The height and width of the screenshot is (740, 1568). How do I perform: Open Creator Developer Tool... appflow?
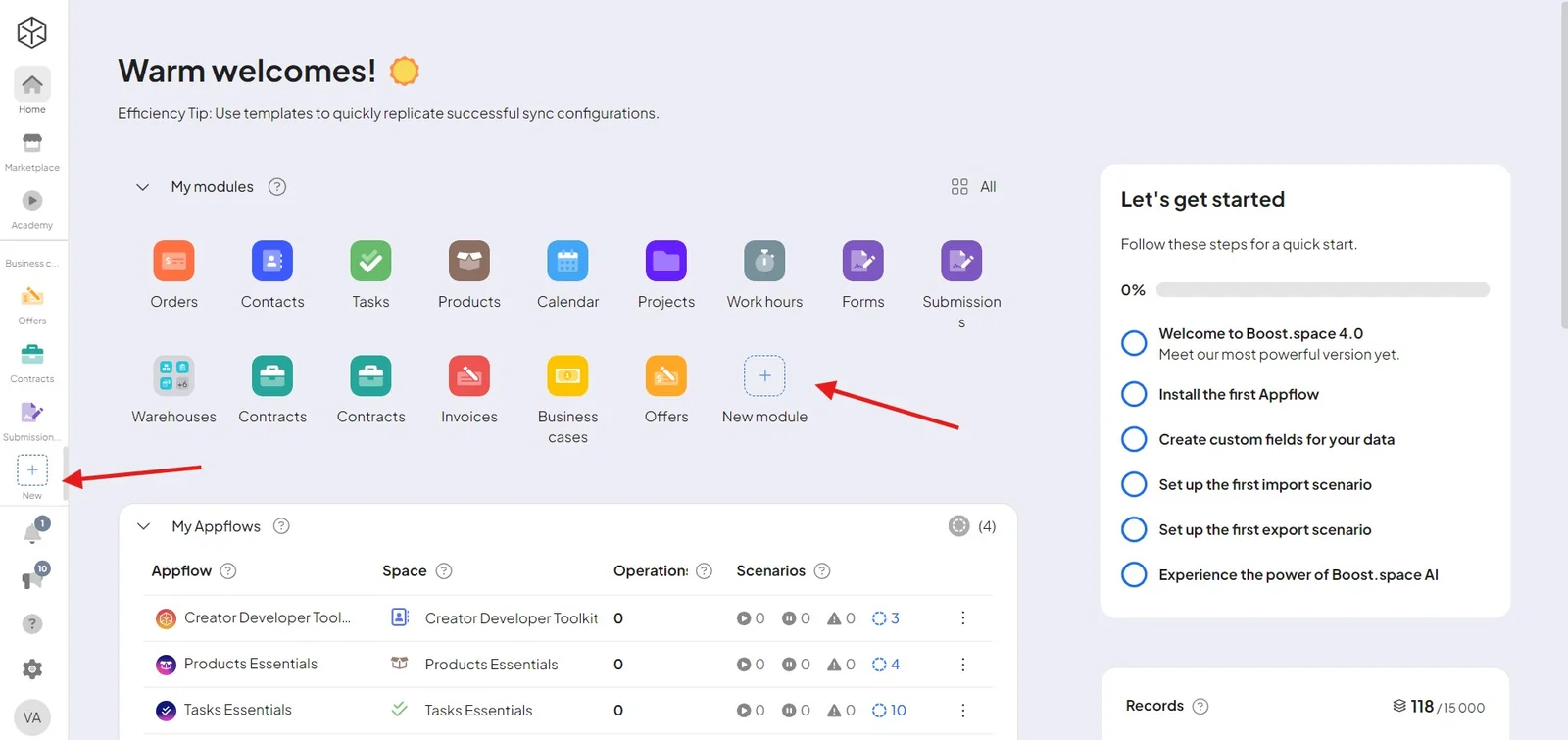coord(268,617)
